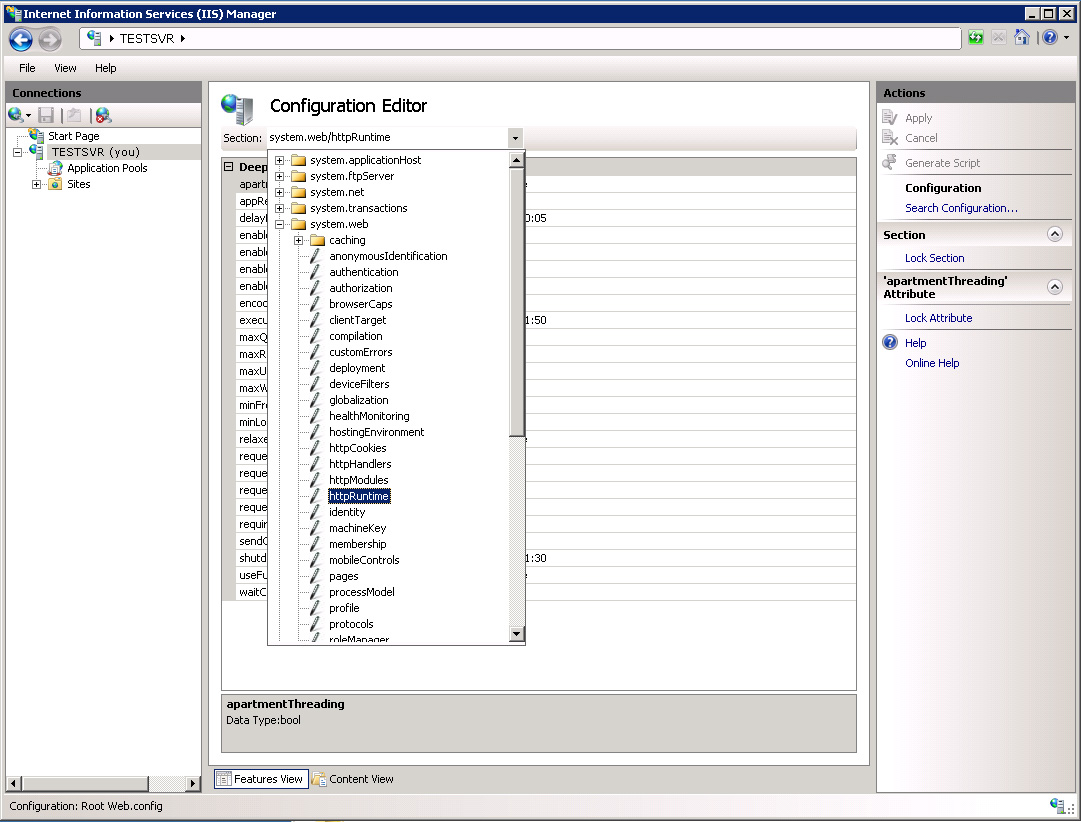Click the Help question mark toolbar icon
The height and width of the screenshot is (822, 1081).
[1049, 37]
